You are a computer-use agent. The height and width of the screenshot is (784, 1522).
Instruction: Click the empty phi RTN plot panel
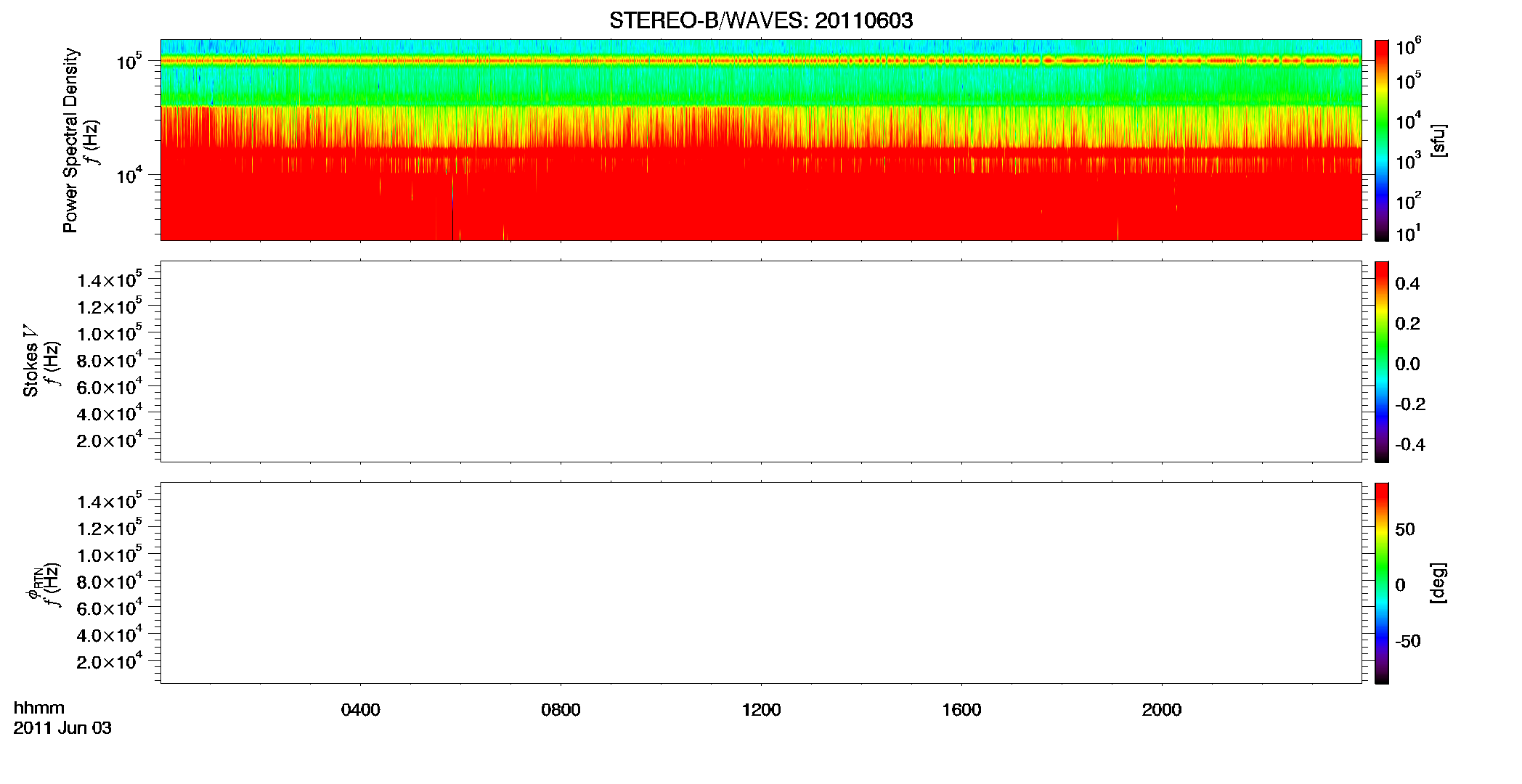click(761, 583)
